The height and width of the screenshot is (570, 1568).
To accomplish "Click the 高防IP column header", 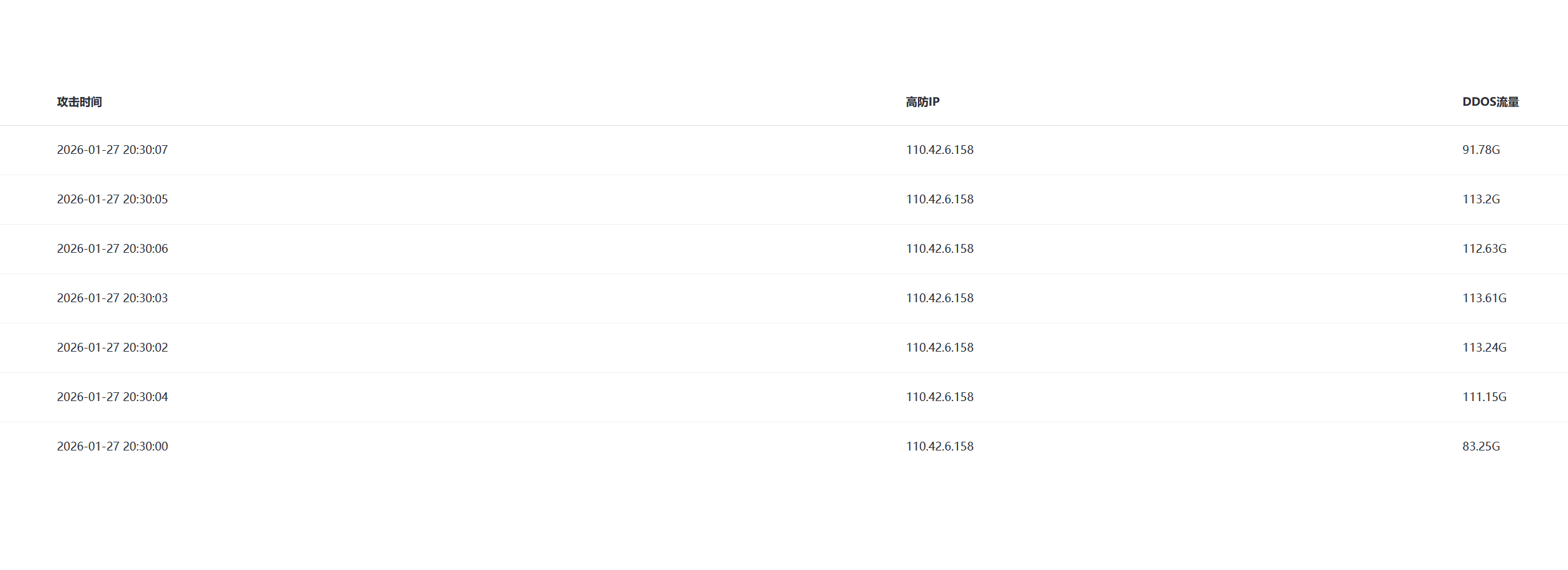I will (922, 102).
